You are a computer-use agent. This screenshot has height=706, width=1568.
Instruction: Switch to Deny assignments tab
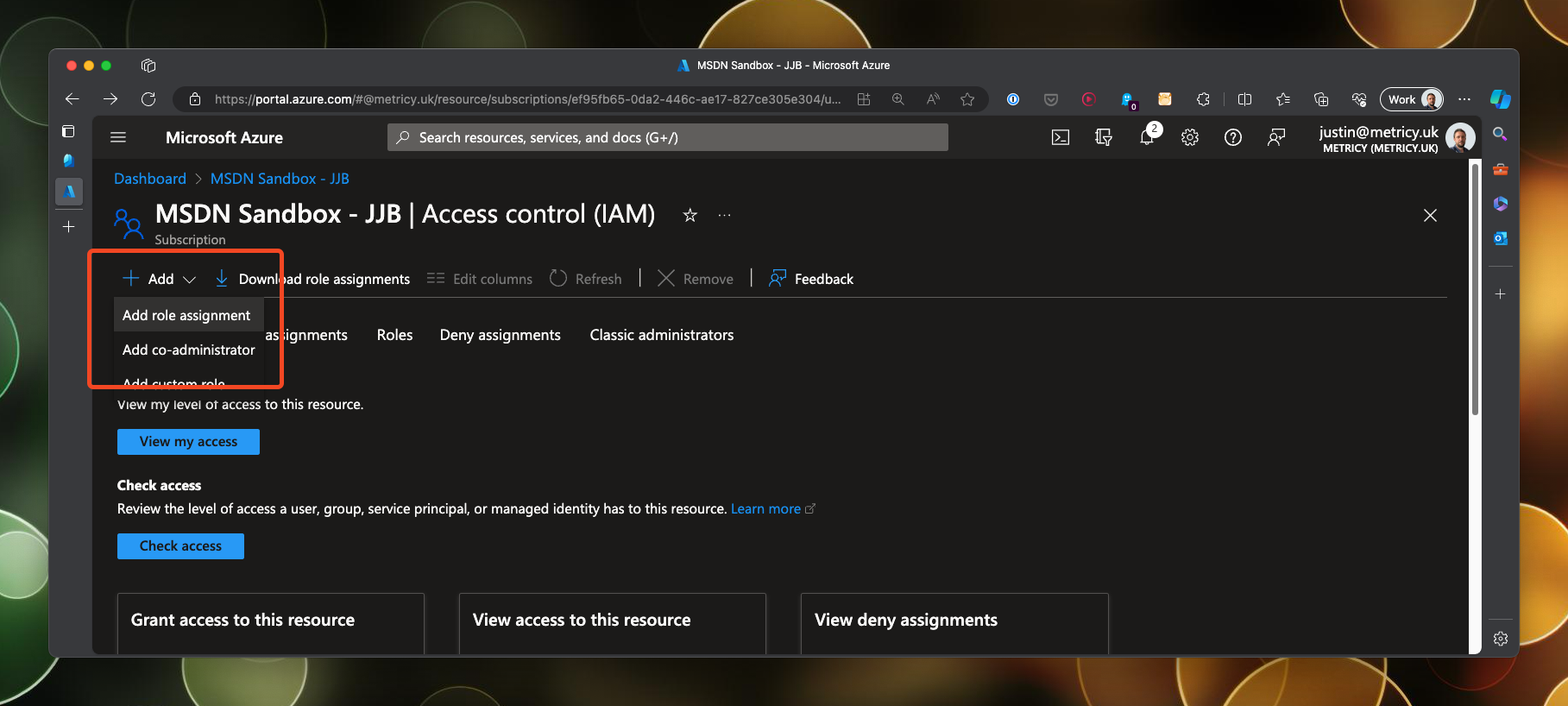501,335
